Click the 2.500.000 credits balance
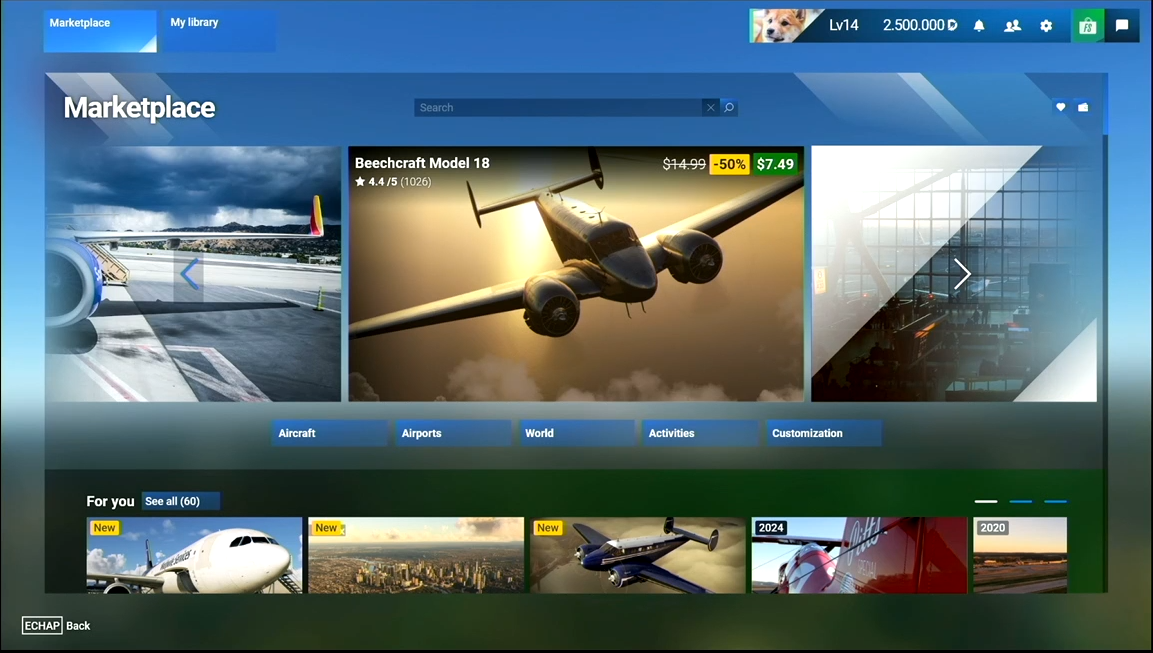 click(x=919, y=25)
